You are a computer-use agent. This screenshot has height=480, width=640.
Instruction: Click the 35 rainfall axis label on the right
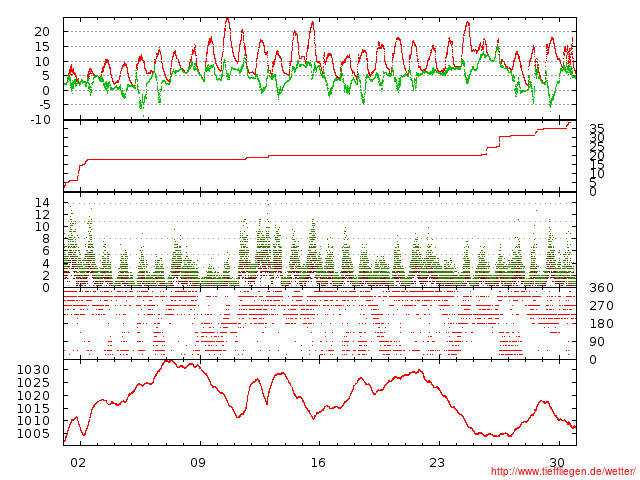[x=597, y=129]
